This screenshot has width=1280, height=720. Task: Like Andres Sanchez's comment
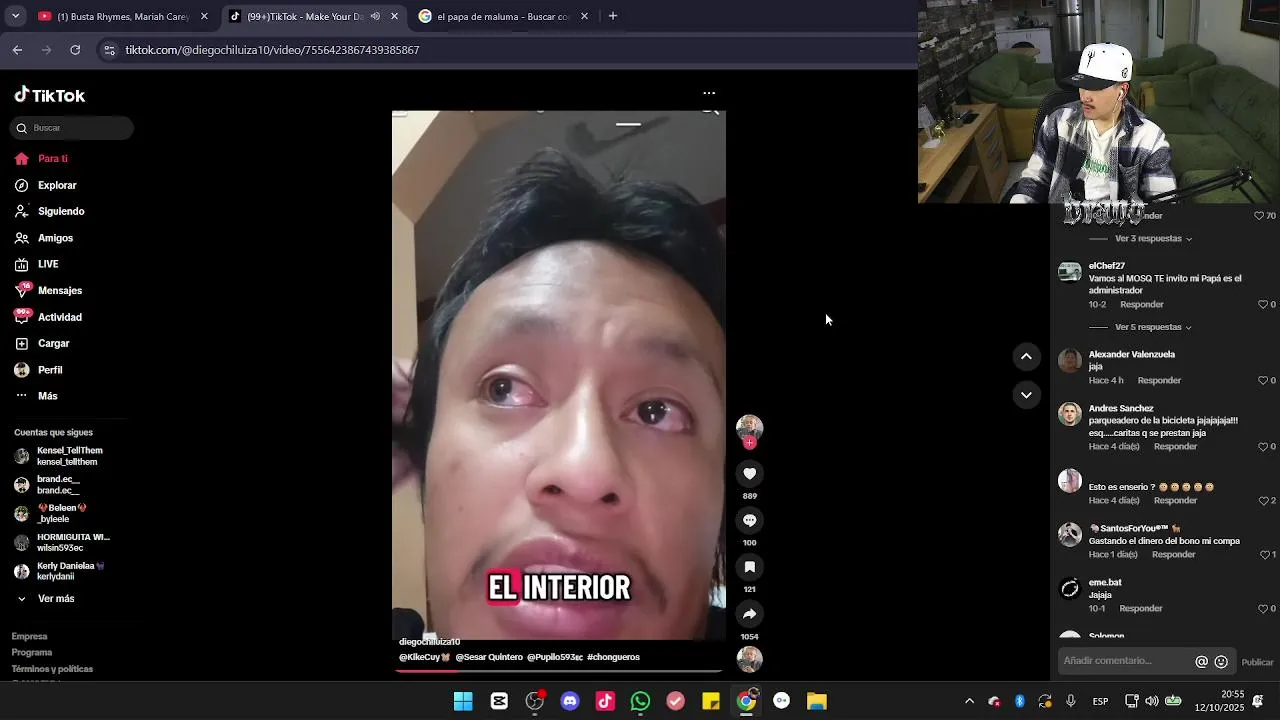[1262, 447]
